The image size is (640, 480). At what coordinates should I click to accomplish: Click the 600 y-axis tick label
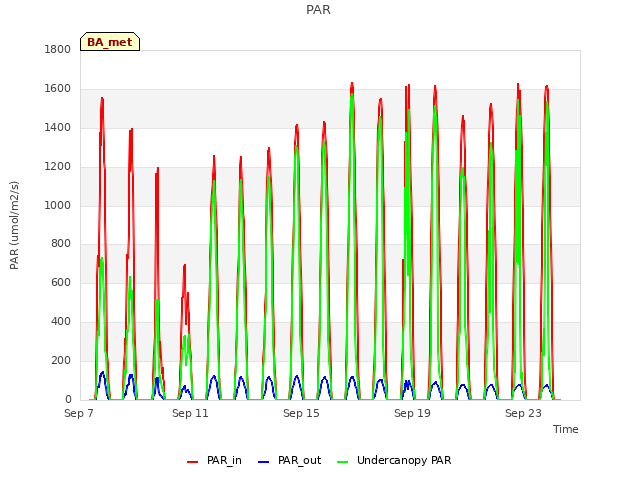click(61, 282)
